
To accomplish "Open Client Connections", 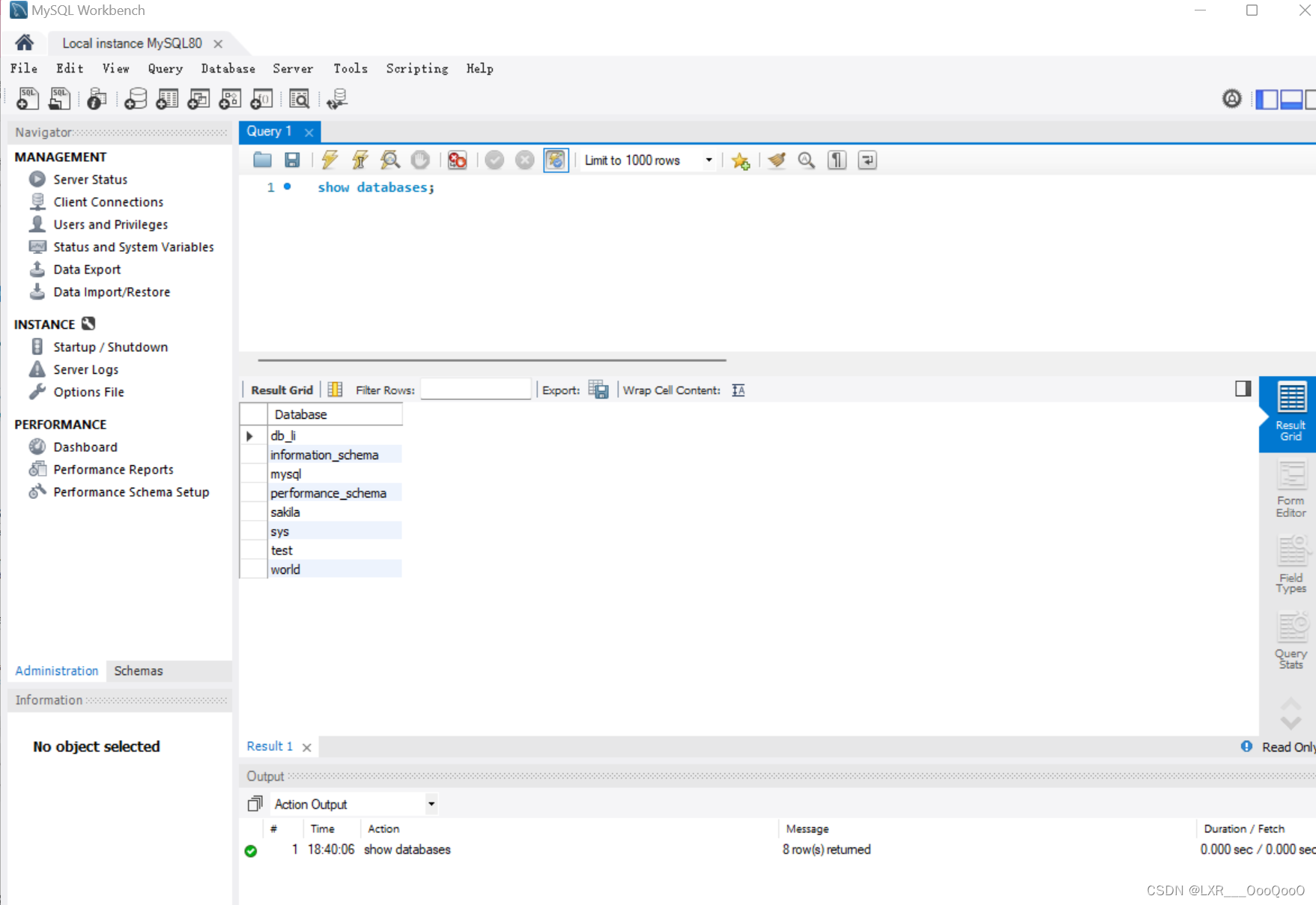I will point(108,202).
